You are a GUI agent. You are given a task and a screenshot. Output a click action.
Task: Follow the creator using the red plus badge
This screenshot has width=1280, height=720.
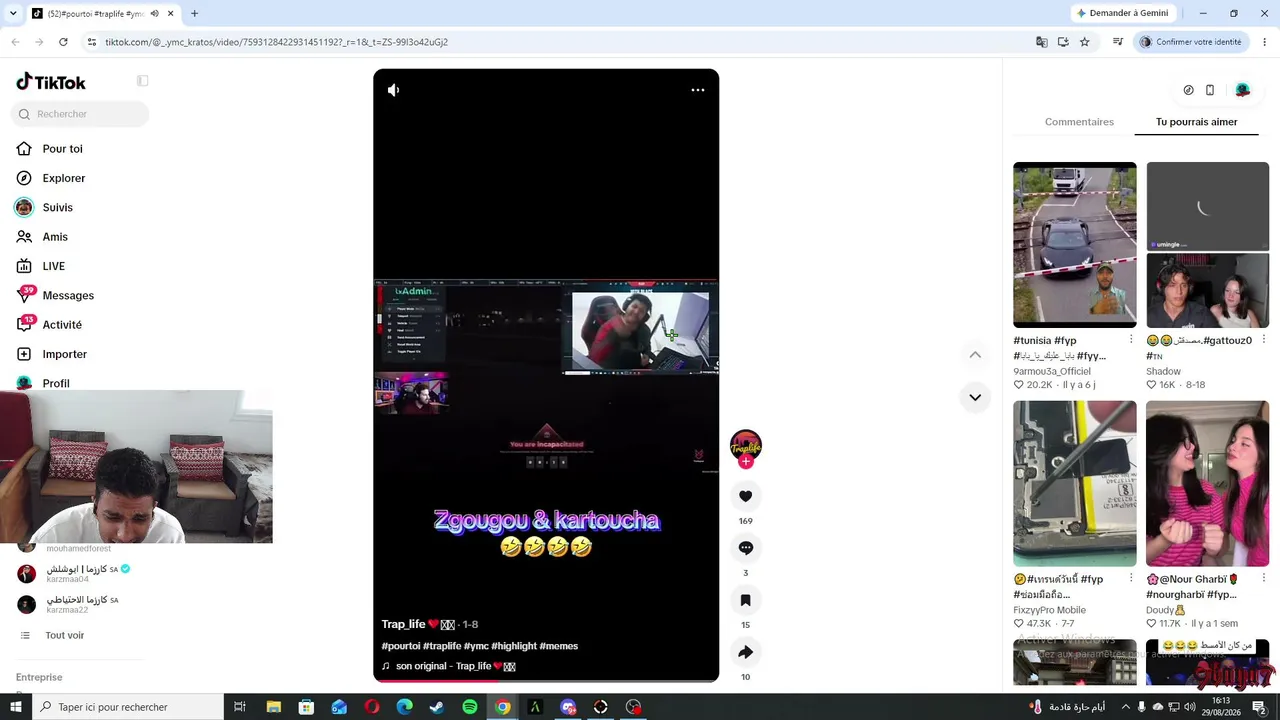coord(745,462)
